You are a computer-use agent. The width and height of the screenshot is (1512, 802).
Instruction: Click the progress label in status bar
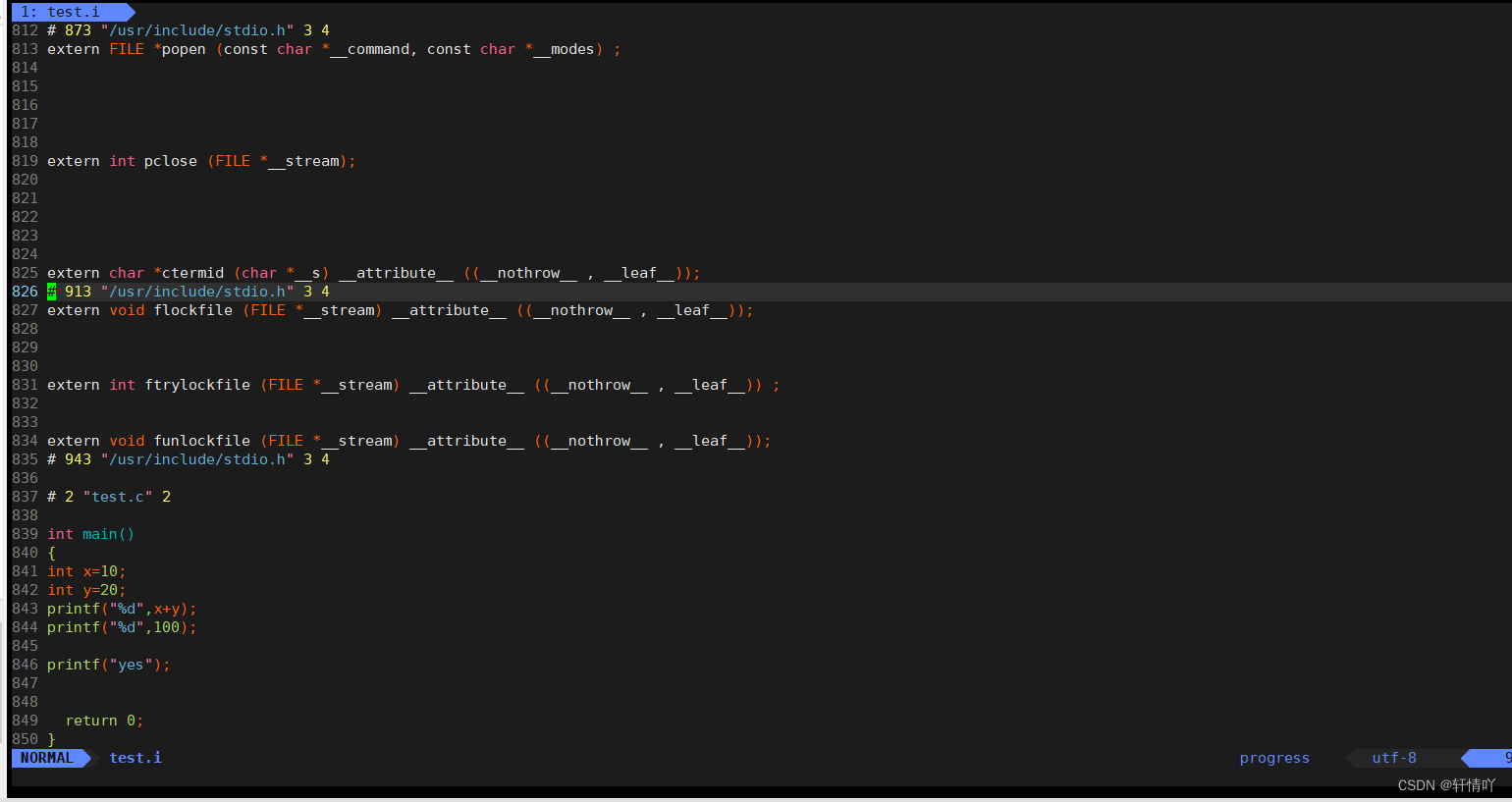[x=1274, y=758]
